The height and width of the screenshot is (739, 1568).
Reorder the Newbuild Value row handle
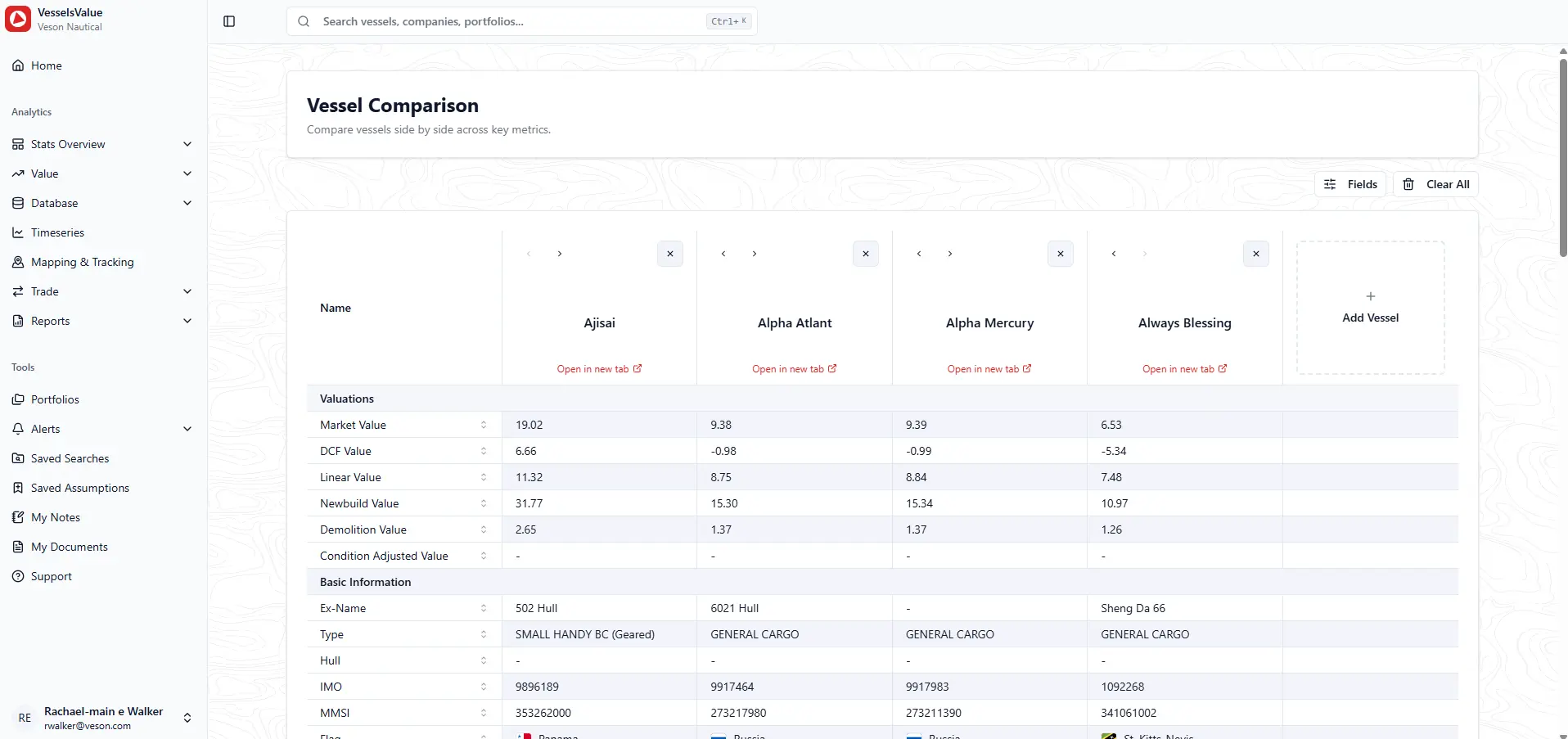pos(484,503)
